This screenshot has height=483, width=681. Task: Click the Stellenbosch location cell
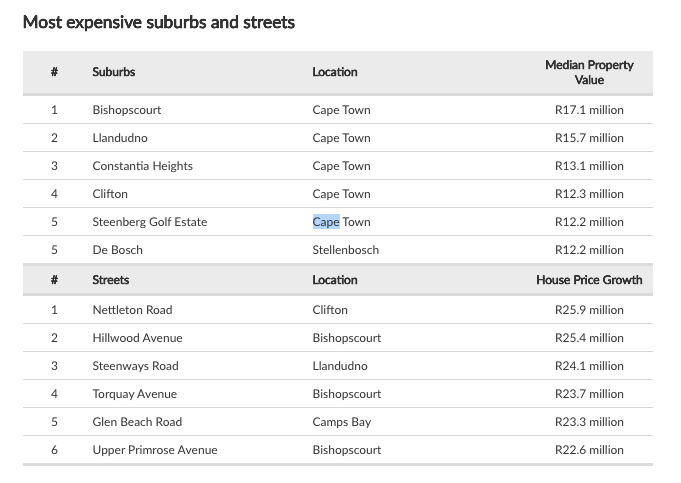[345, 250]
